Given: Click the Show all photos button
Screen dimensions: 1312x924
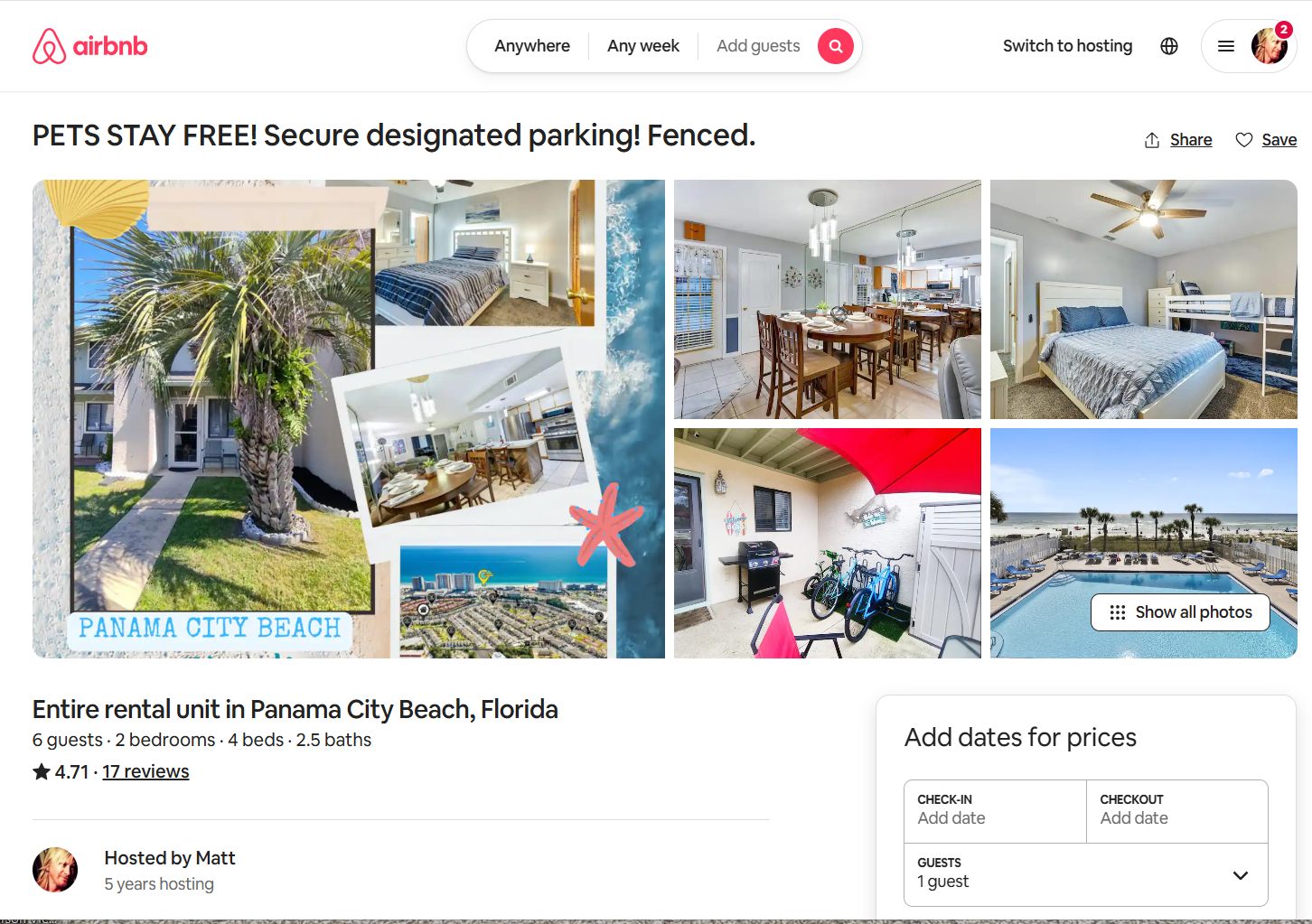Looking at the screenshot, I should click(1180, 612).
